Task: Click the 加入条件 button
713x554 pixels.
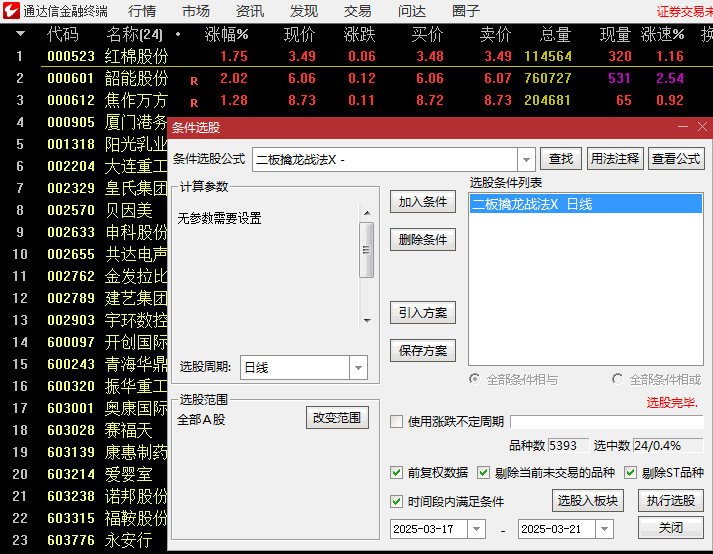Action: click(x=423, y=201)
